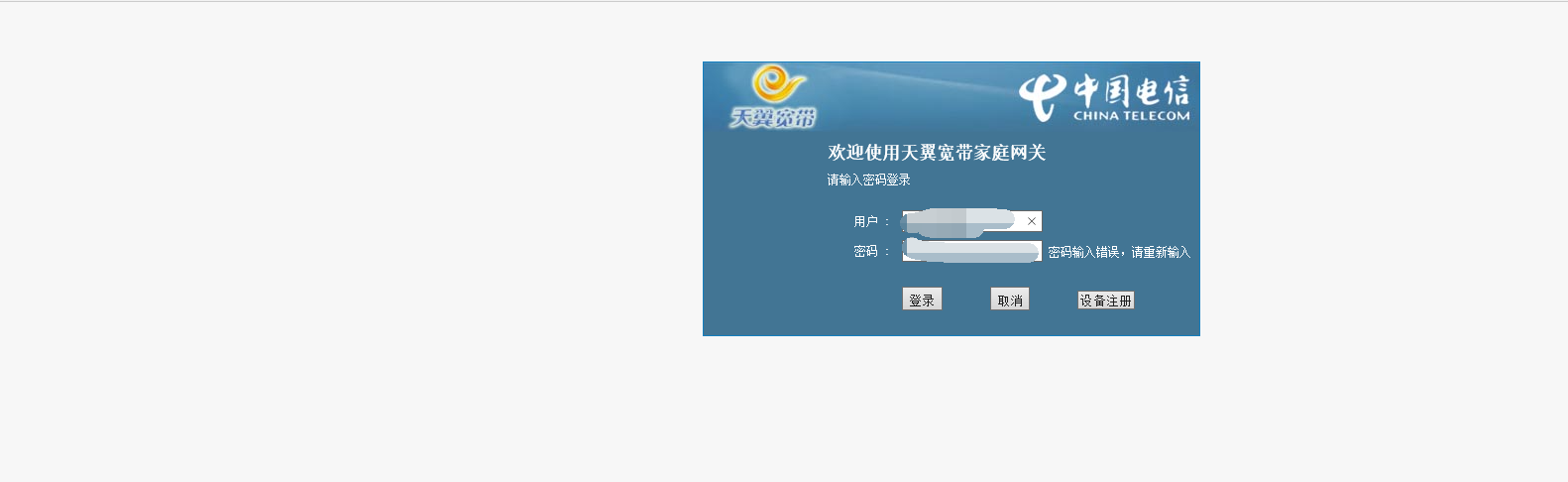Click the 密码： label

[x=872, y=252]
